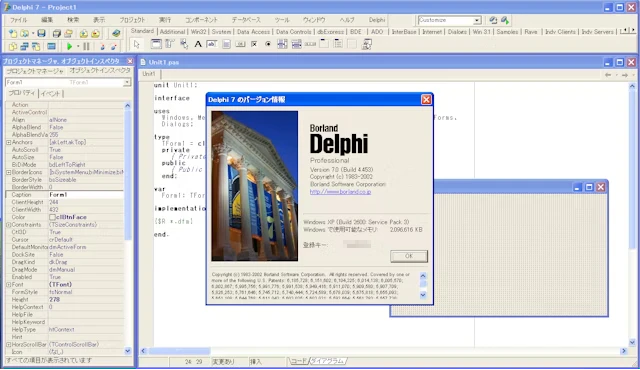Viewport: 640px width, 370px height.
Task: Open the ファイル menu
Action: (18, 20)
